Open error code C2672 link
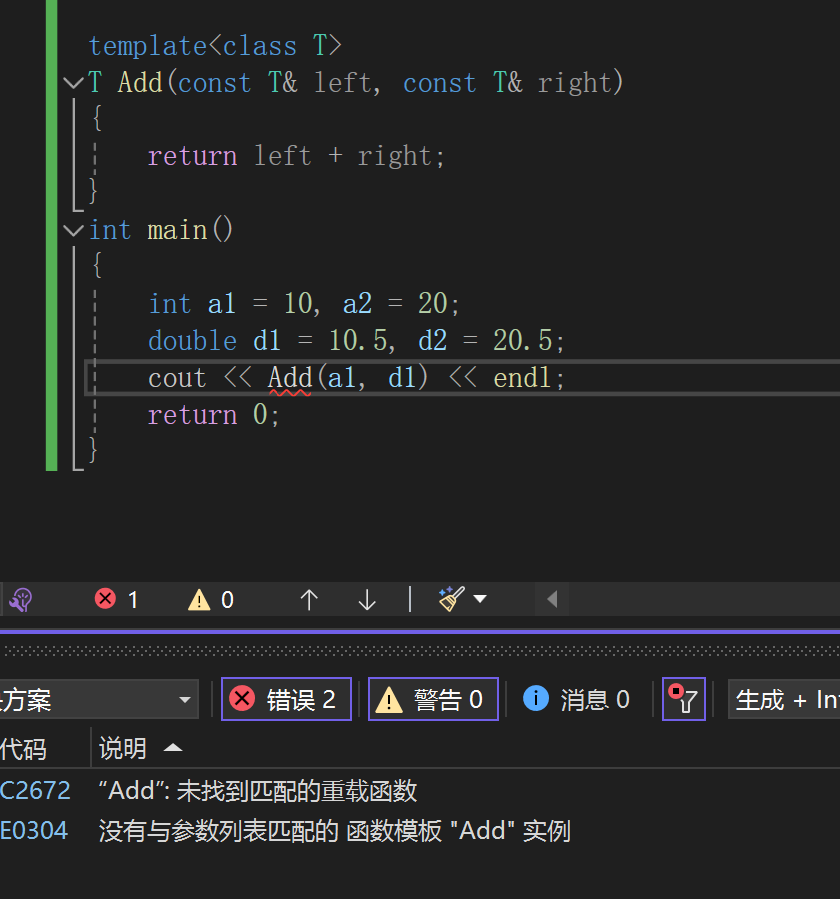 coord(35,791)
